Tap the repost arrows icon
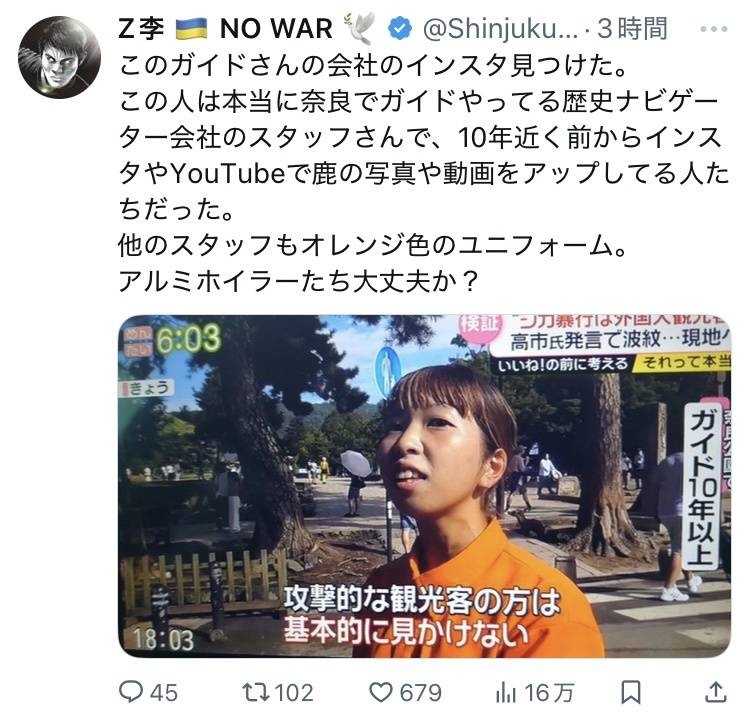Image resolution: width=750 pixels, height=725 pixels. click(255, 692)
